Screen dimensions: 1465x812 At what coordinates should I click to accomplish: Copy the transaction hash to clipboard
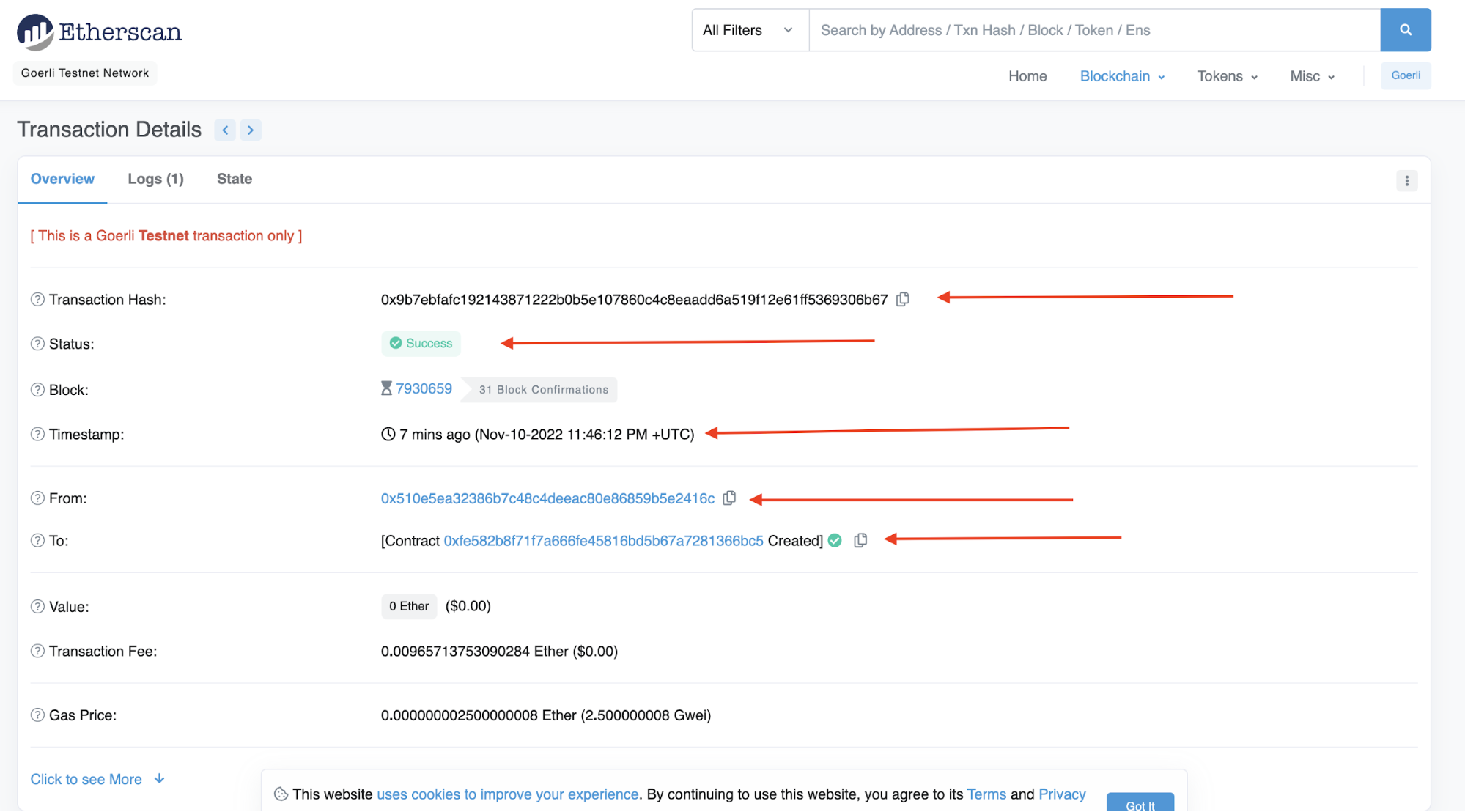[903, 299]
